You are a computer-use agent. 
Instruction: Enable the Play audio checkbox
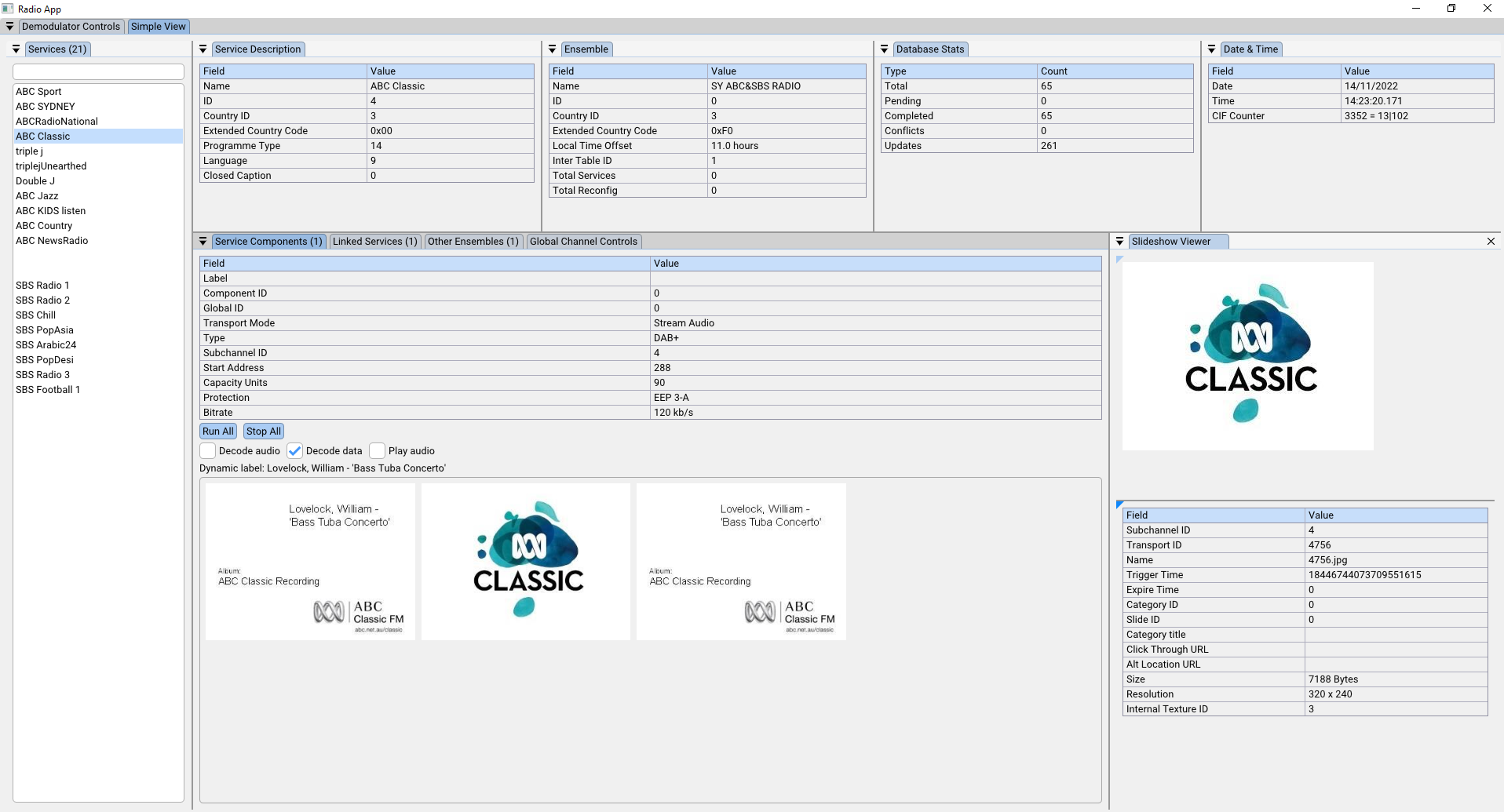tap(378, 451)
